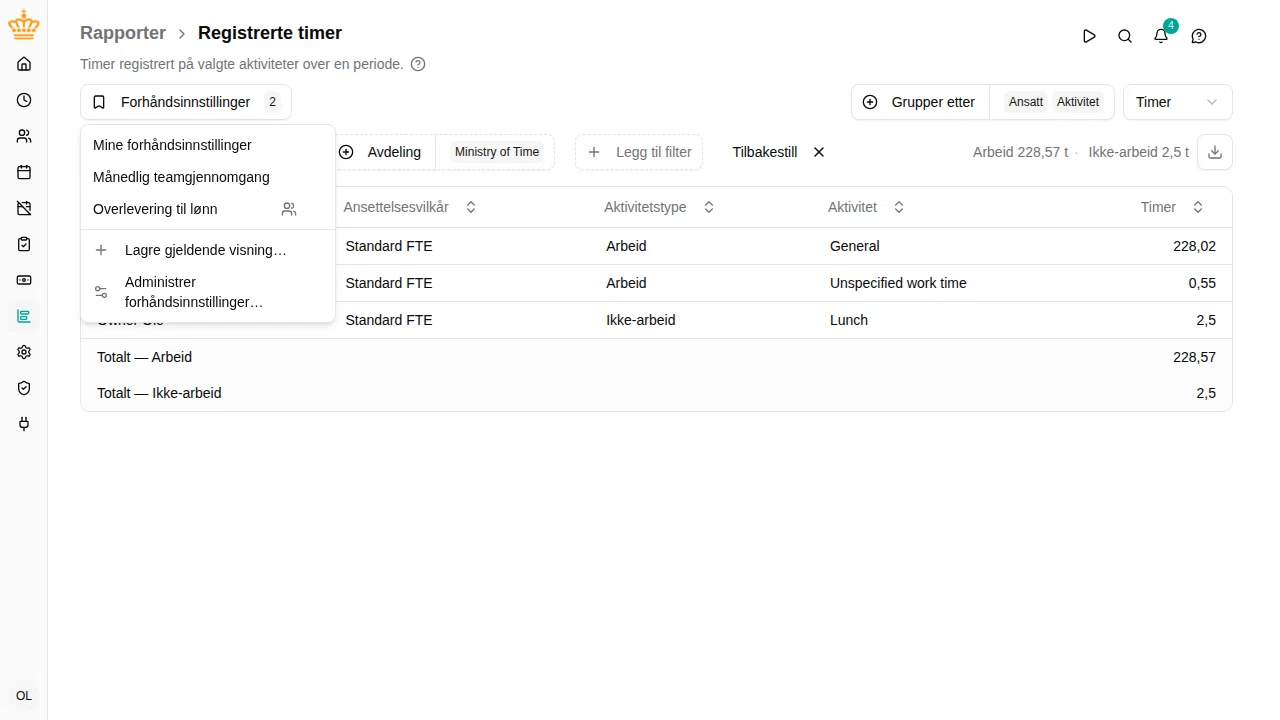Click the search magnifier icon

point(1125,36)
